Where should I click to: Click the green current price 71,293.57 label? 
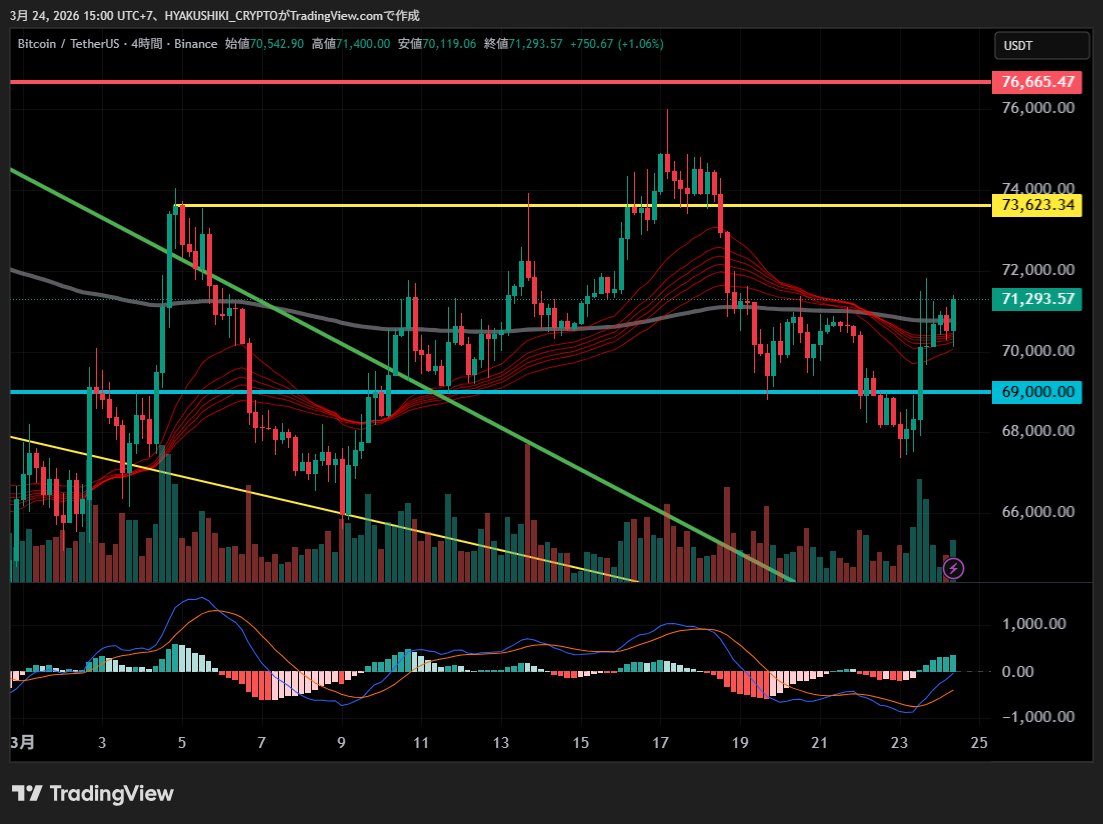tap(1037, 299)
